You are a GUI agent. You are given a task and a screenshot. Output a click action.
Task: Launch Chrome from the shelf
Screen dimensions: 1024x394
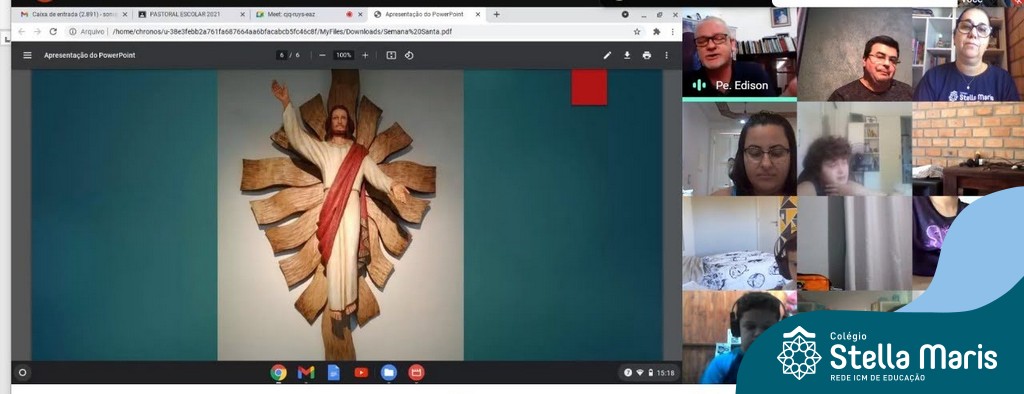[278, 372]
